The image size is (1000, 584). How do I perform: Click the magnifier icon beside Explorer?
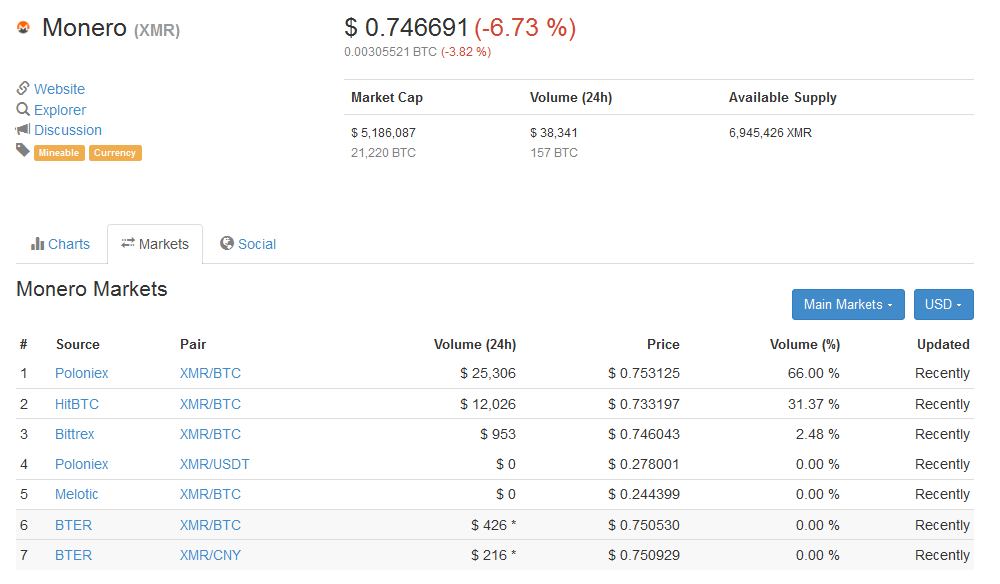(x=23, y=109)
